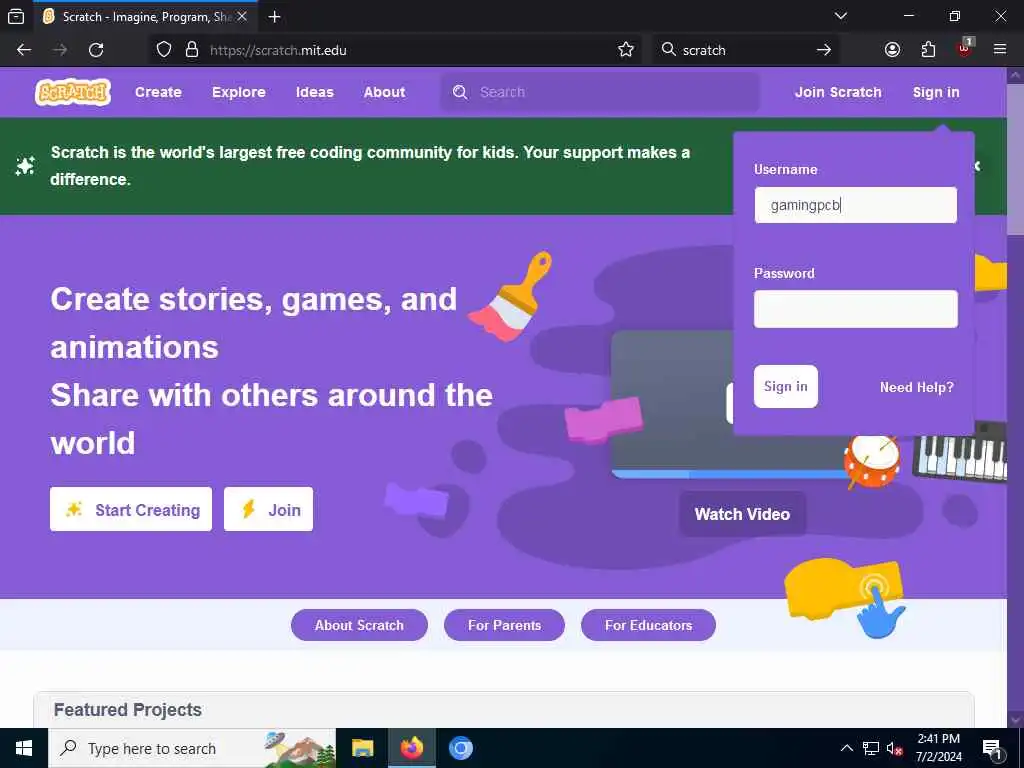Open the extensions puzzle icon
The image size is (1024, 768).
928,50
